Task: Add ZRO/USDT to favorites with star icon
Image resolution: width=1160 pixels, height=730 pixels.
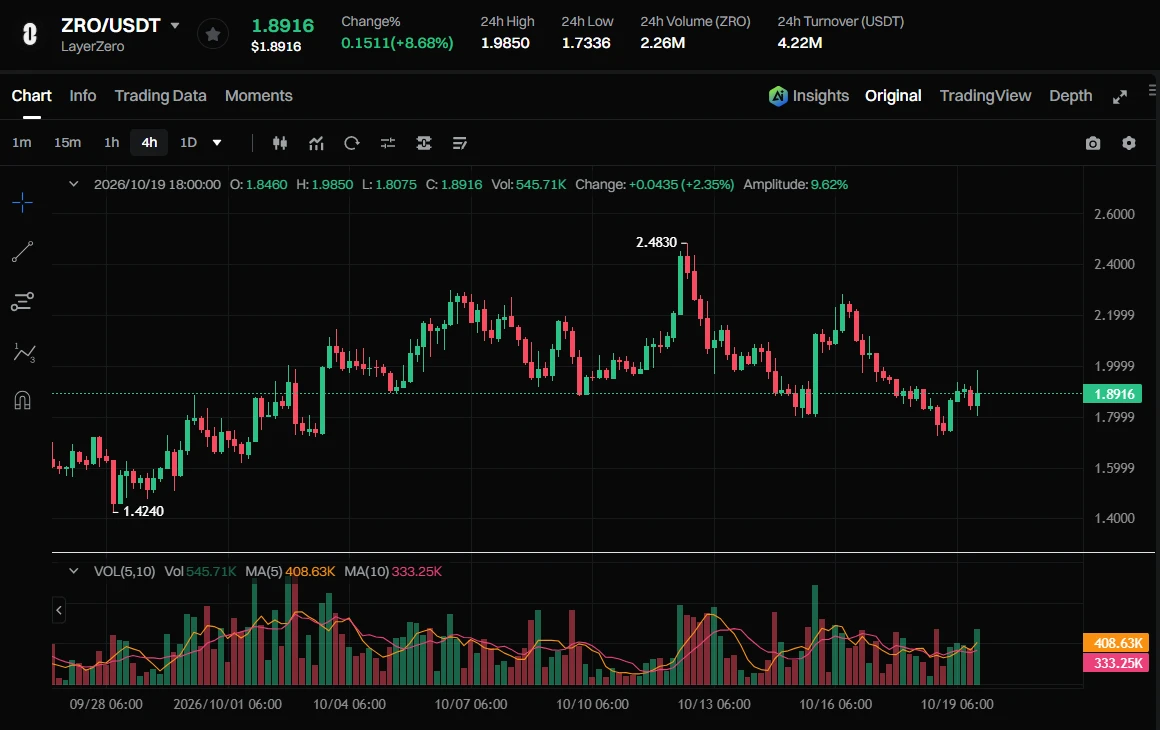Action: click(x=212, y=34)
